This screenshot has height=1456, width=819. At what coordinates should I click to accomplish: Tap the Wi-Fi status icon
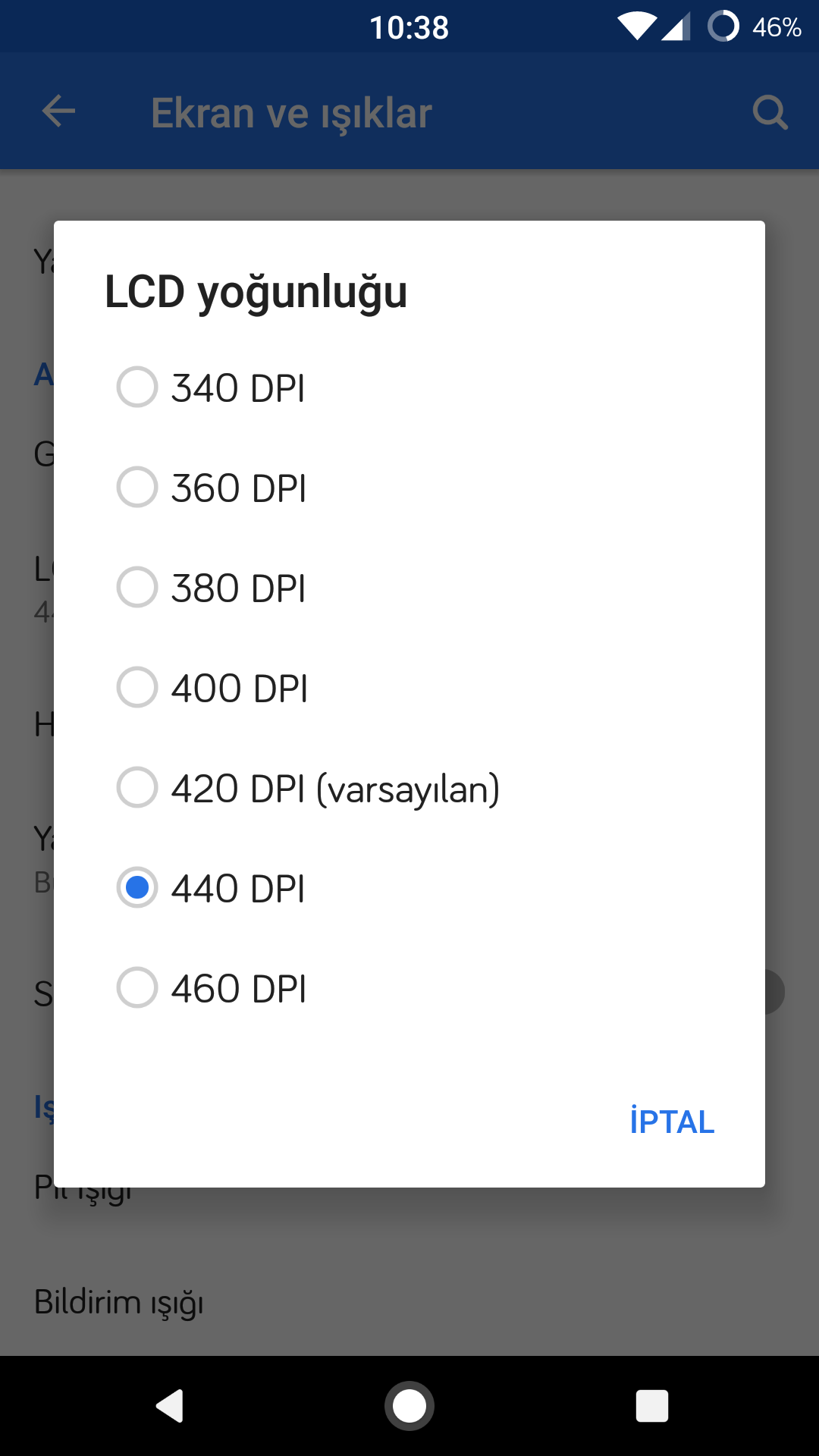coord(637,27)
